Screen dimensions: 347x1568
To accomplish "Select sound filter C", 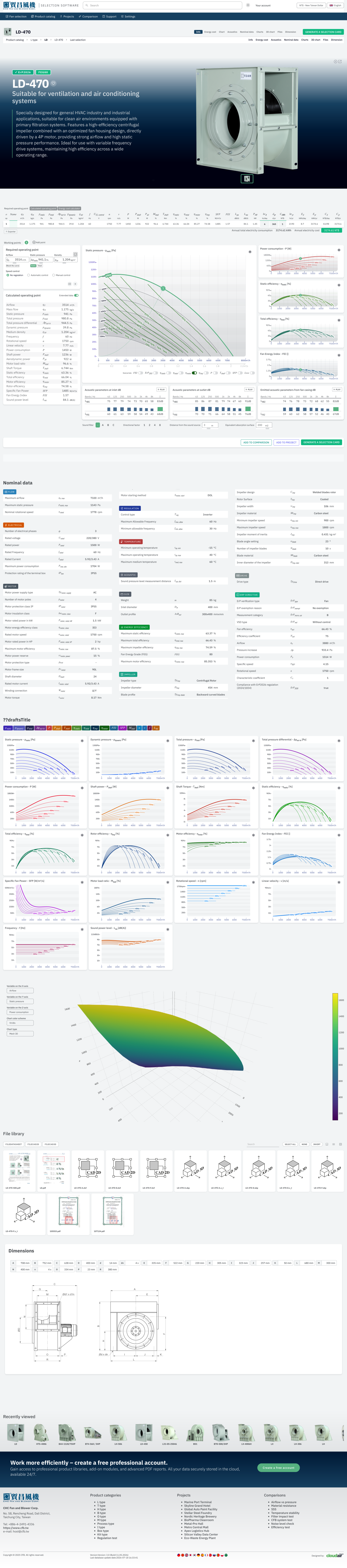I will [114, 425].
